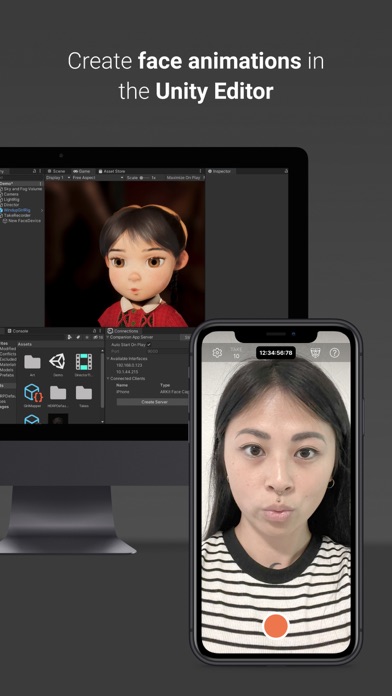Switch to the Scene tab
Image resolution: width=392 pixels, height=696 pixels.
click(56, 171)
